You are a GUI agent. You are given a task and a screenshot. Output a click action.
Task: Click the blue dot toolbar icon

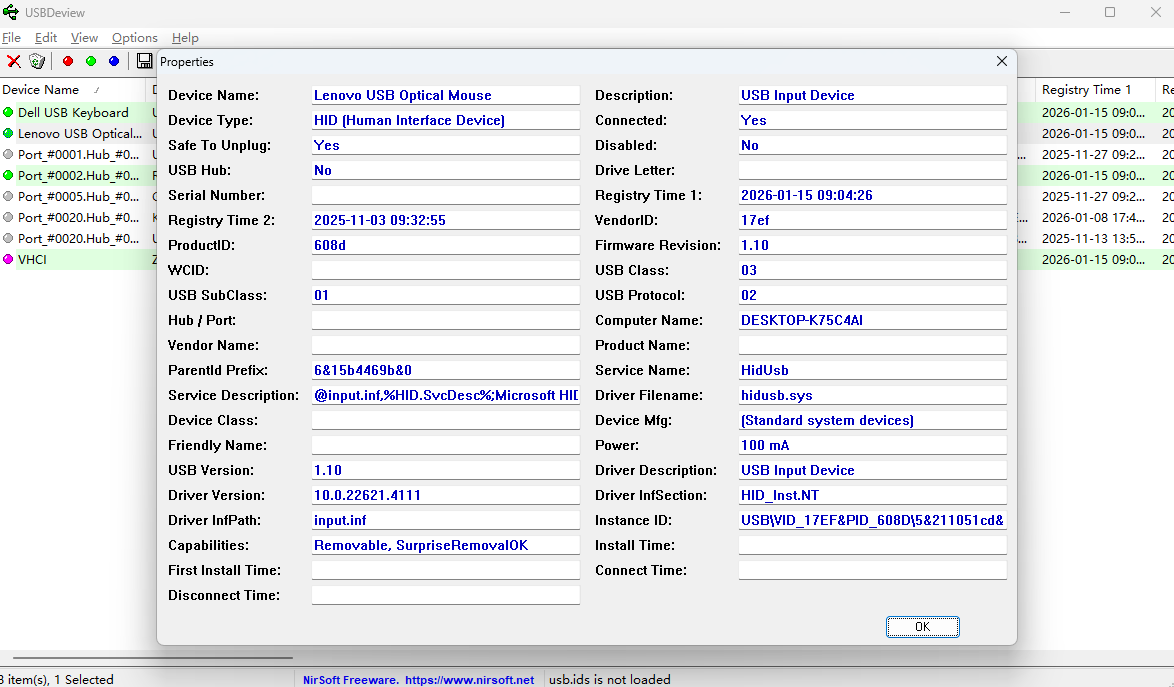(114, 61)
